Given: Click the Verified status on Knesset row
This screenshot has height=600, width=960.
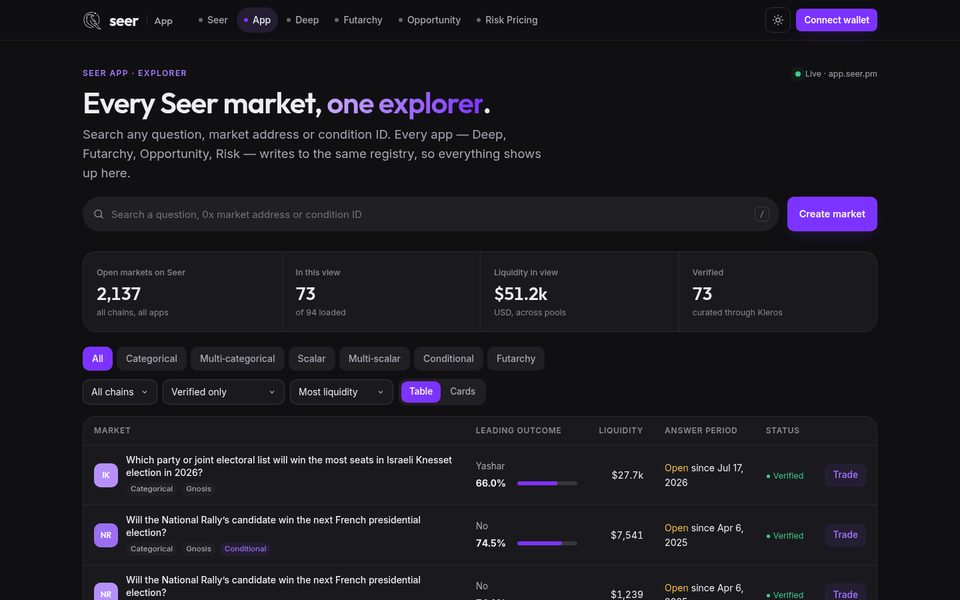Looking at the screenshot, I should click(x=785, y=476).
